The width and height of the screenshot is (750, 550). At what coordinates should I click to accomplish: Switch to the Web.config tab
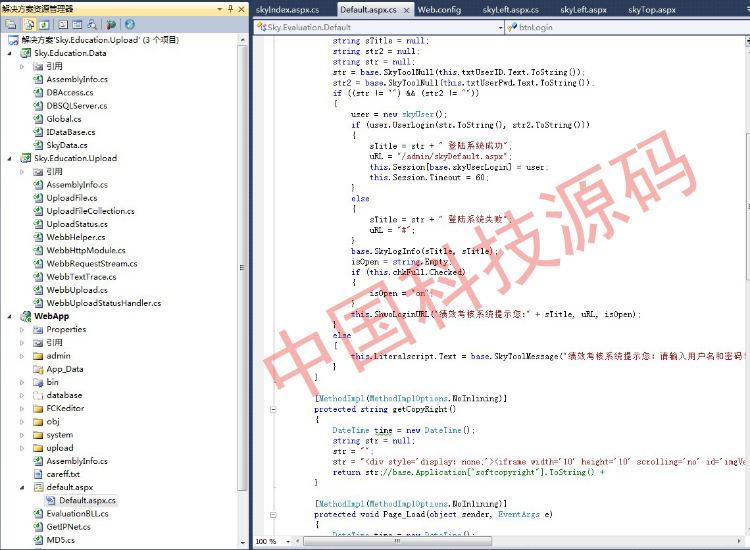tap(439, 10)
